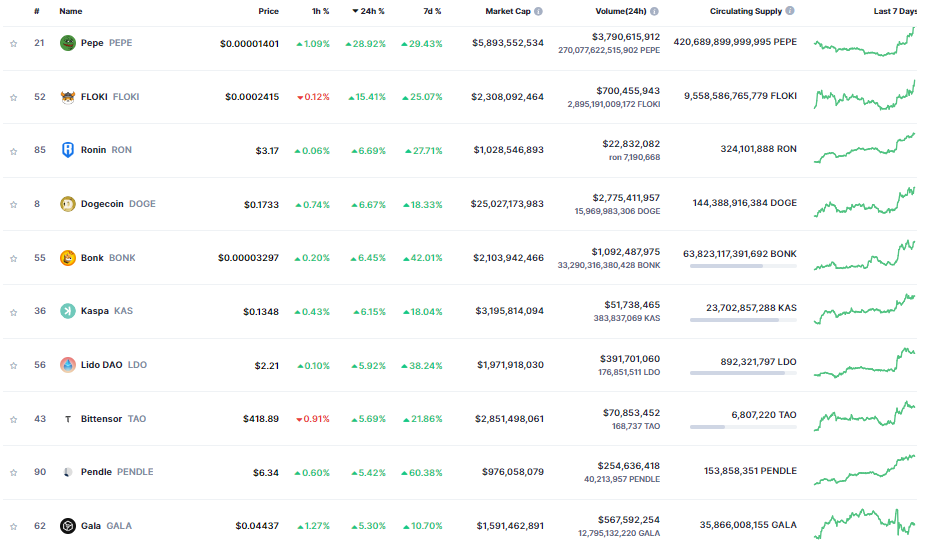This screenshot has width=939, height=548.
Task: Open the Gala GALA page
Action: [107, 526]
